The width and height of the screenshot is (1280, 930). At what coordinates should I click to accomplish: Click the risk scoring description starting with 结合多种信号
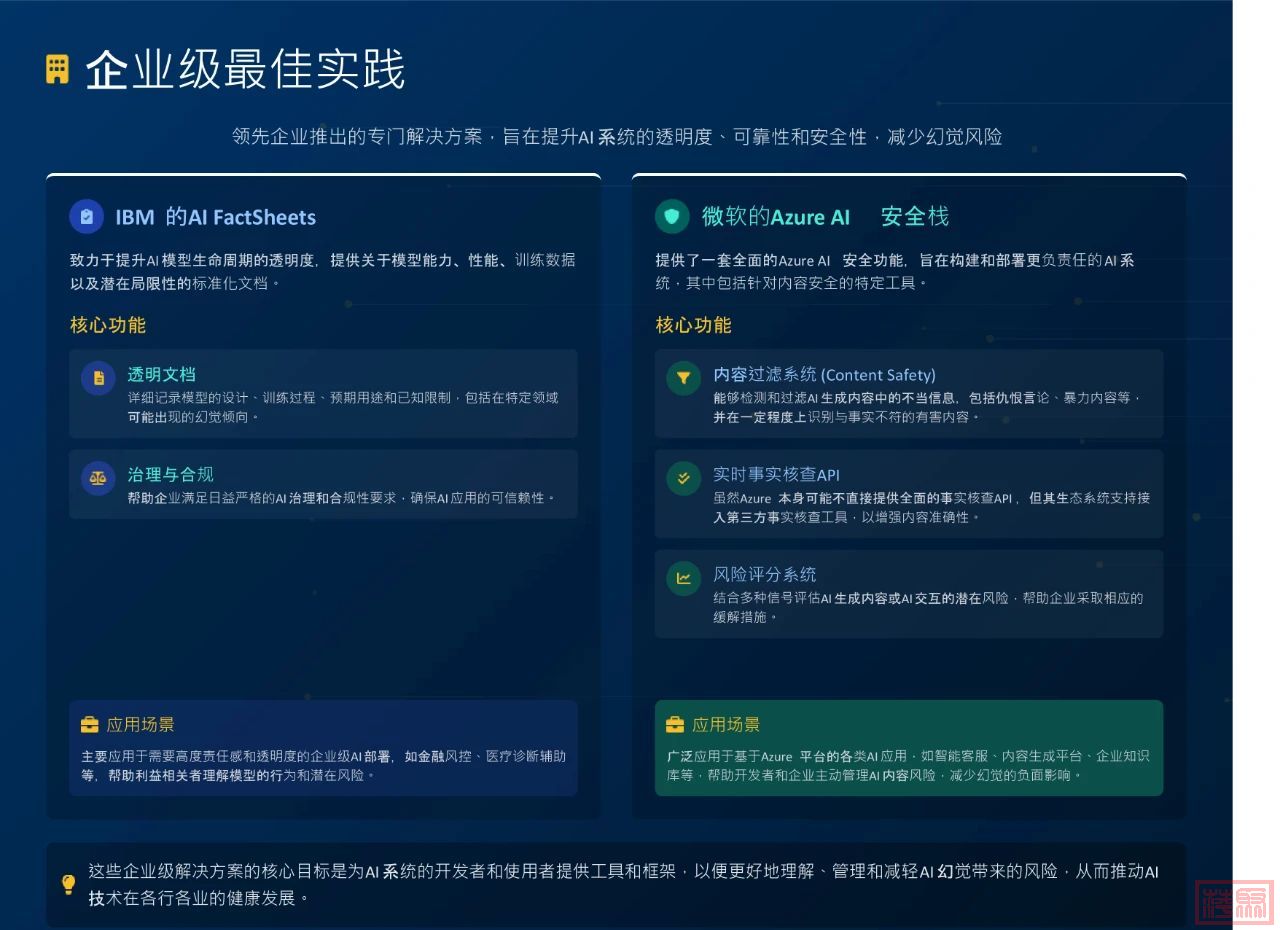928,607
